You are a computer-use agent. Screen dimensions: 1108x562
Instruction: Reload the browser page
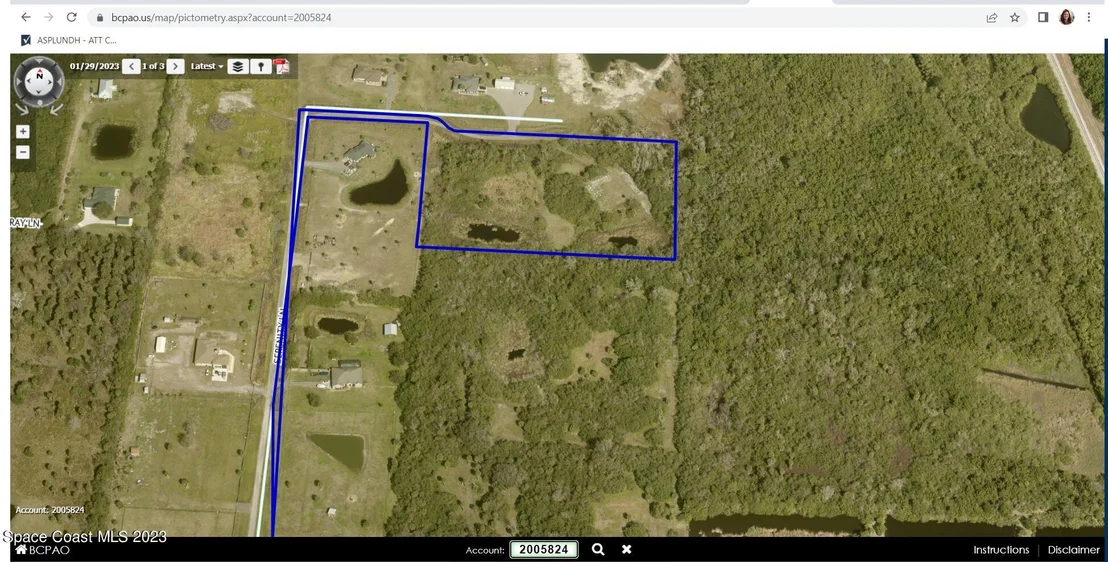pyautogui.click(x=71, y=17)
